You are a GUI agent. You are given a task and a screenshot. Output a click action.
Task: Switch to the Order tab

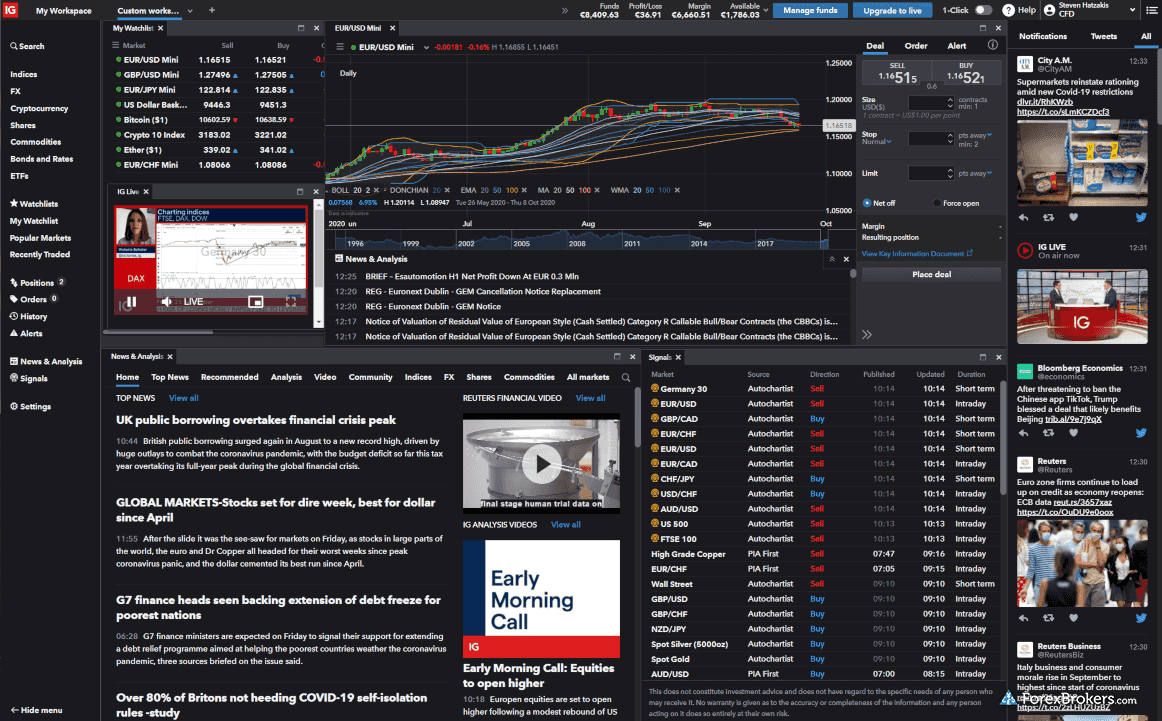point(916,46)
